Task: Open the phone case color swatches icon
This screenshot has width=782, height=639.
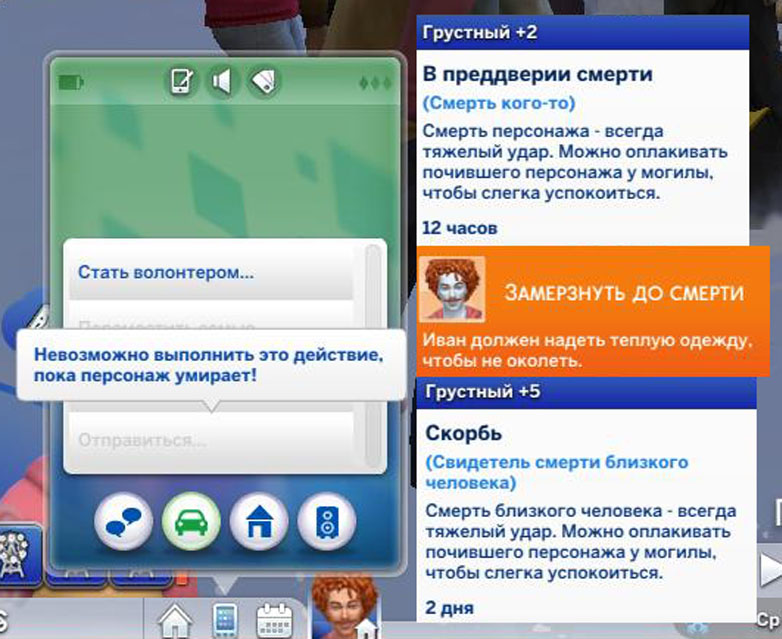Action: click(x=263, y=81)
